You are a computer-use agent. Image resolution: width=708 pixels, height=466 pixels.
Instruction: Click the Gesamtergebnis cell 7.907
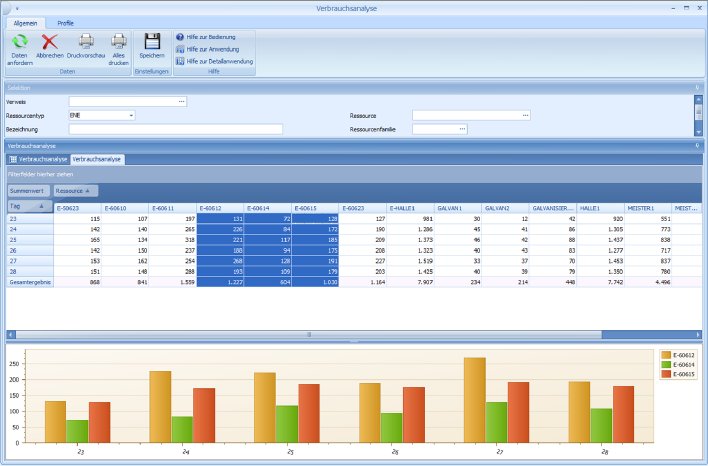(x=410, y=282)
